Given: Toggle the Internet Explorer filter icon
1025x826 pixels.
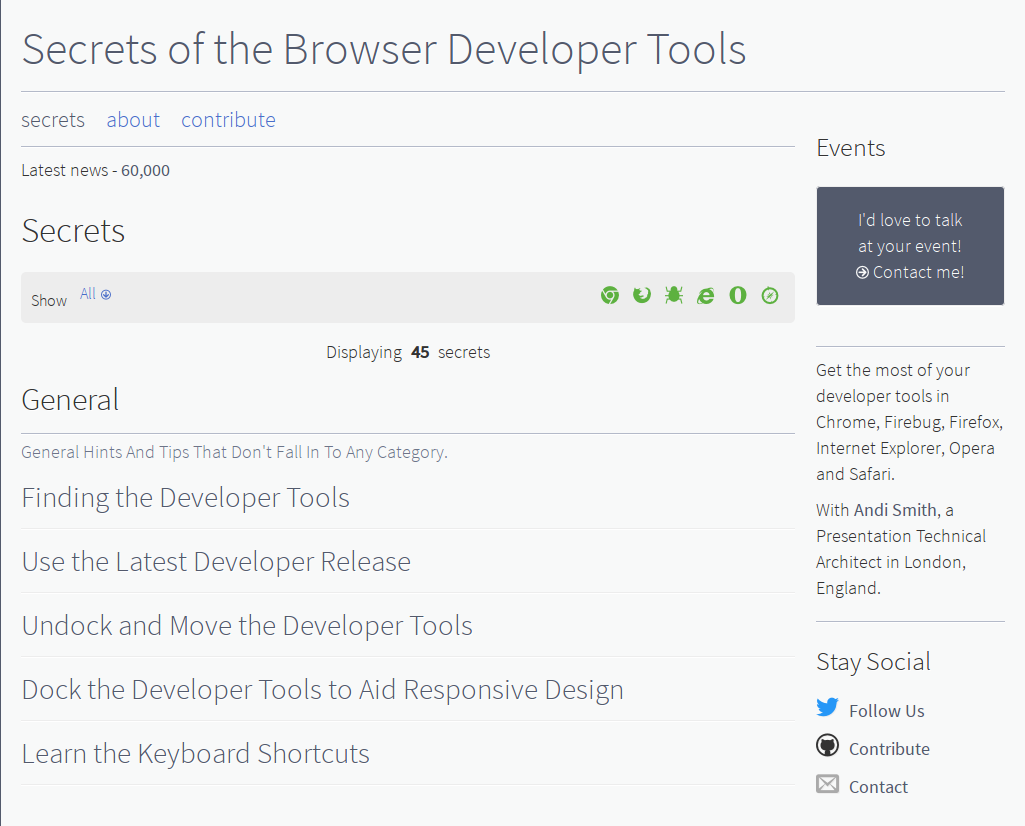Looking at the screenshot, I should pos(705,295).
